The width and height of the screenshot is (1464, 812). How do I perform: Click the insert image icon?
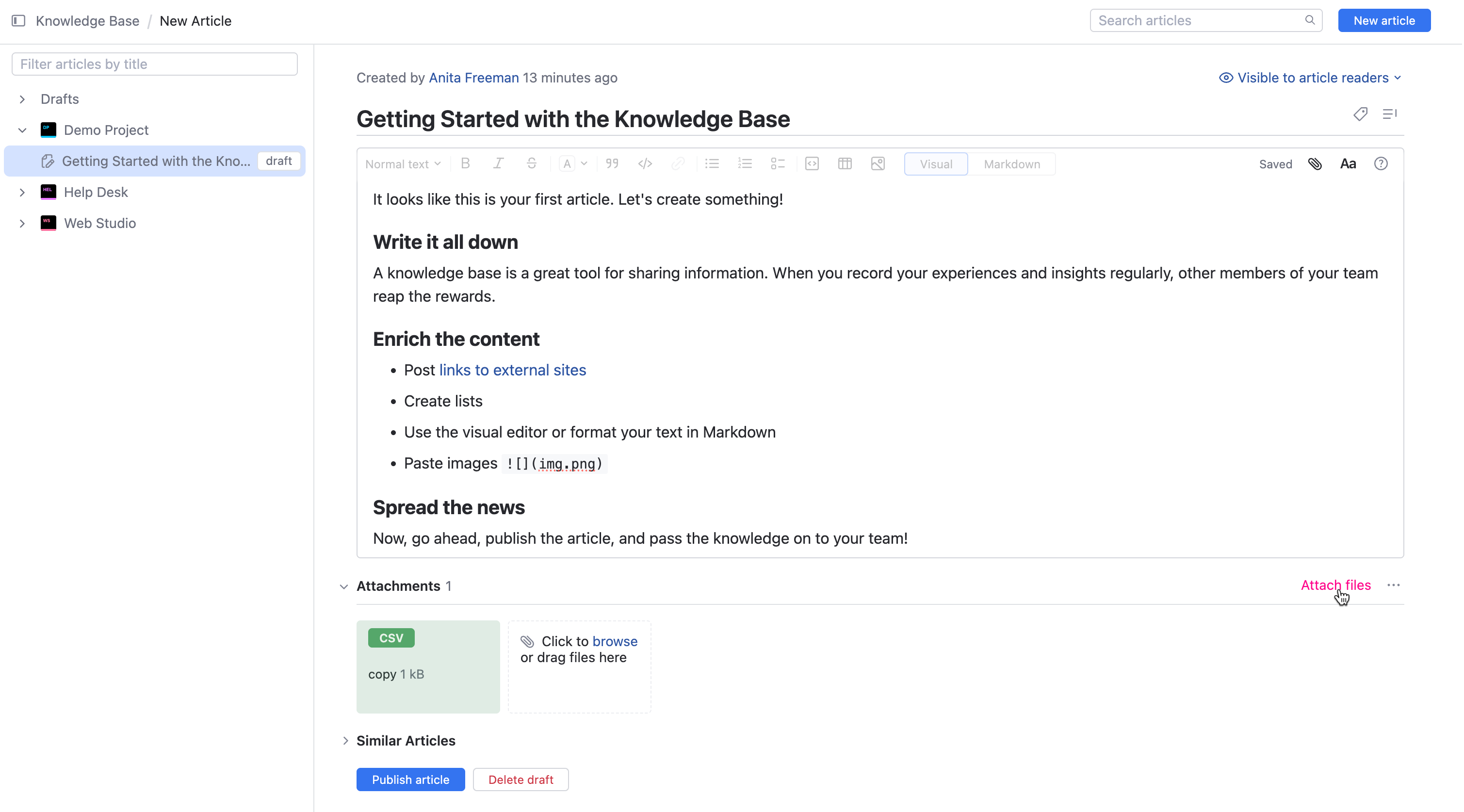click(x=878, y=163)
